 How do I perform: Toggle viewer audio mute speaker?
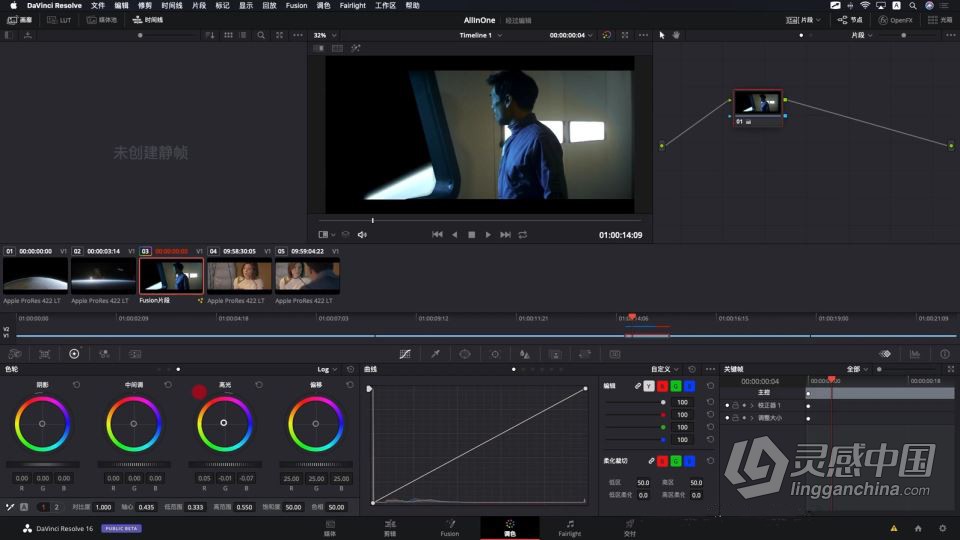362,234
